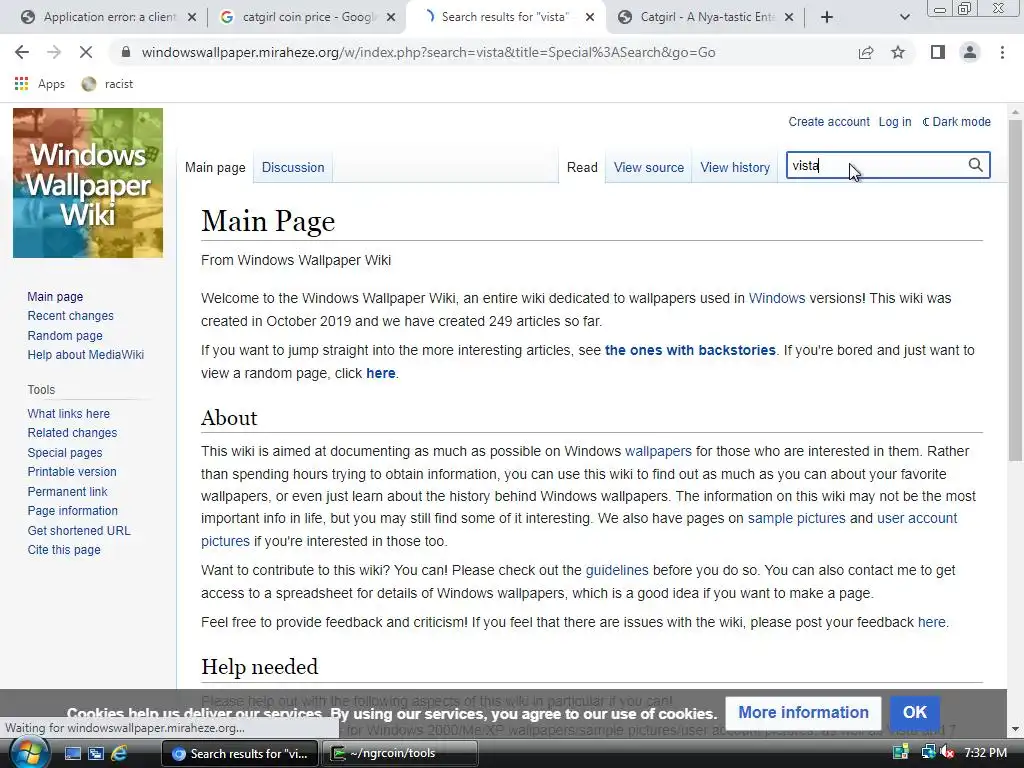The height and width of the screenshot is (768, 1024).
Task: Click the Show desktop taskbar icon
Action: pyautogui.click(x=72, y=753)
